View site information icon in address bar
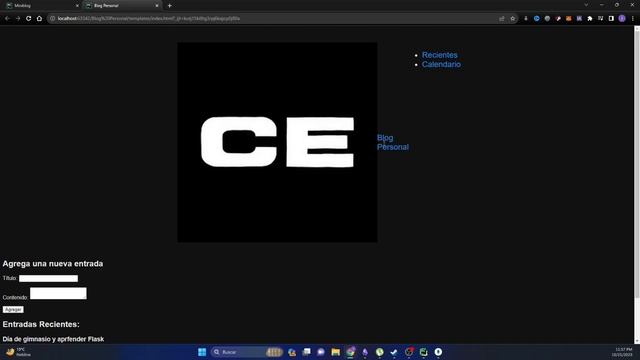The image size is (640, 360). (x=52, y=18)
